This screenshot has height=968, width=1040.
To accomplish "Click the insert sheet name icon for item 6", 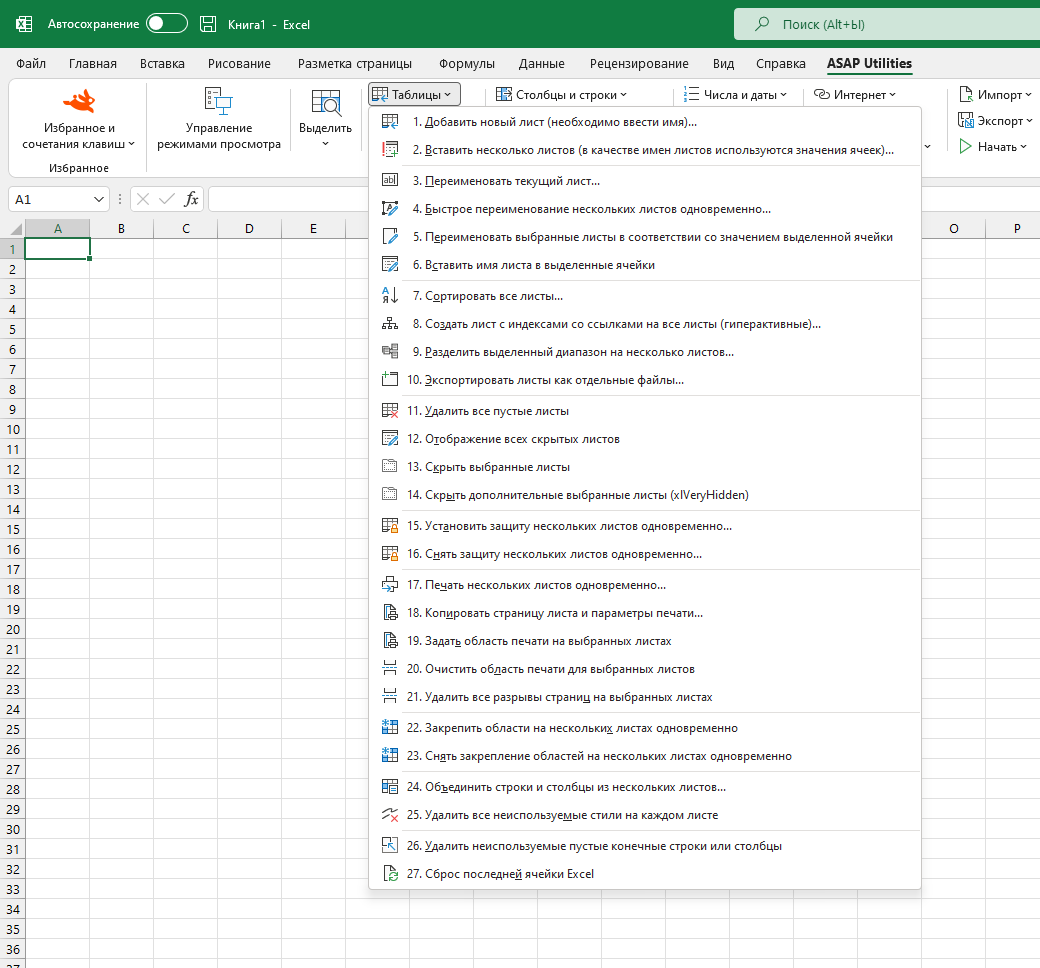I will coord(390,265).
